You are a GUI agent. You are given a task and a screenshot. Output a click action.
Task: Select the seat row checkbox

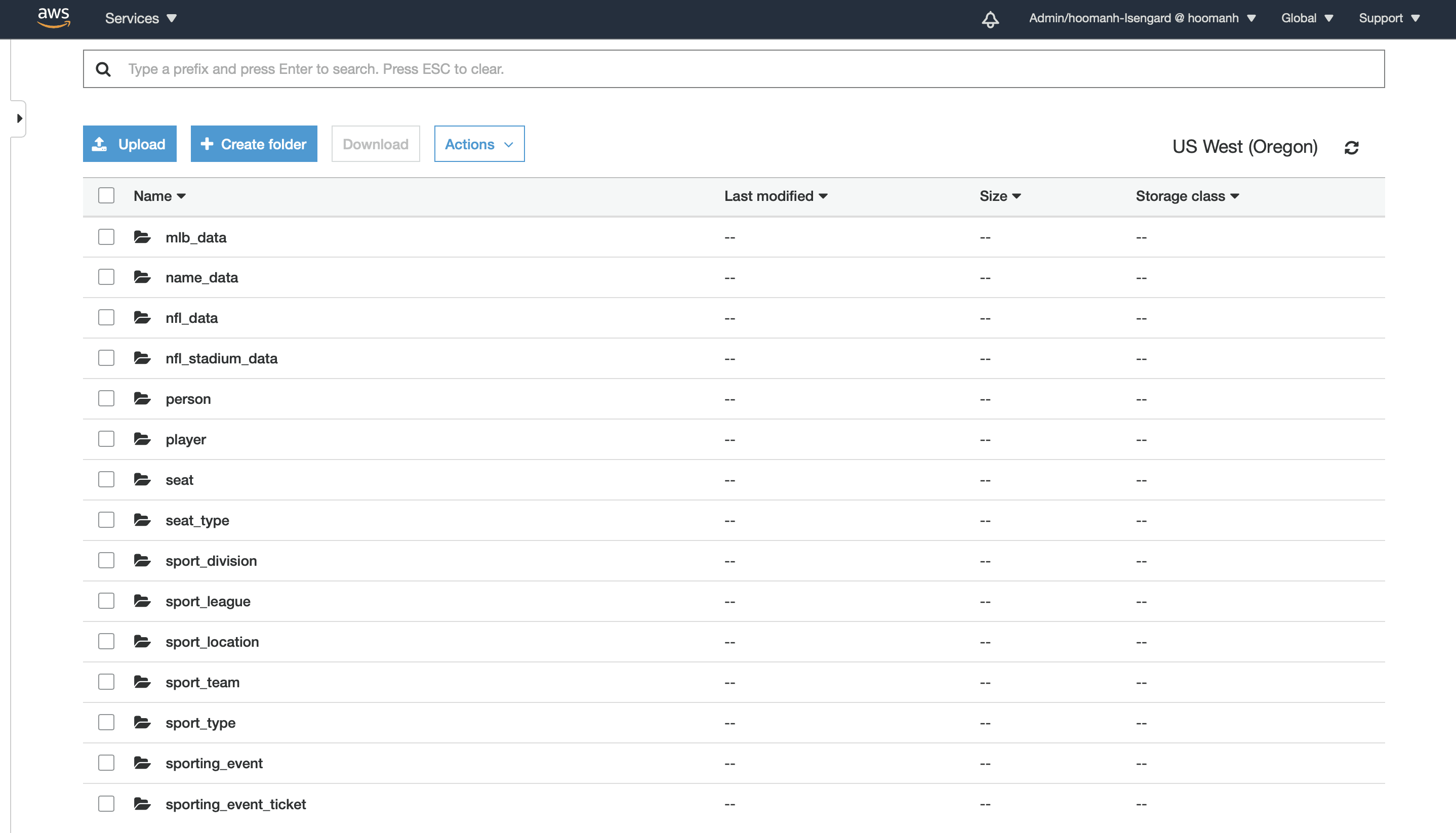[x=106, y=479]
